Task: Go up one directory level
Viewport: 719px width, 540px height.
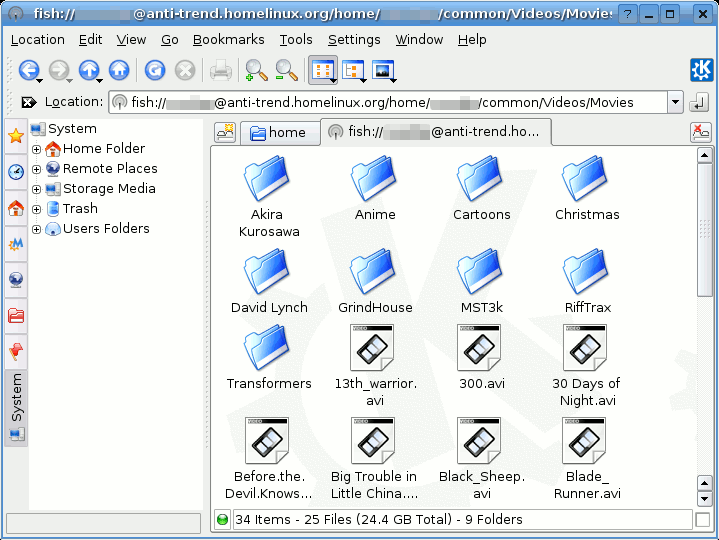Action: [89, 70]
